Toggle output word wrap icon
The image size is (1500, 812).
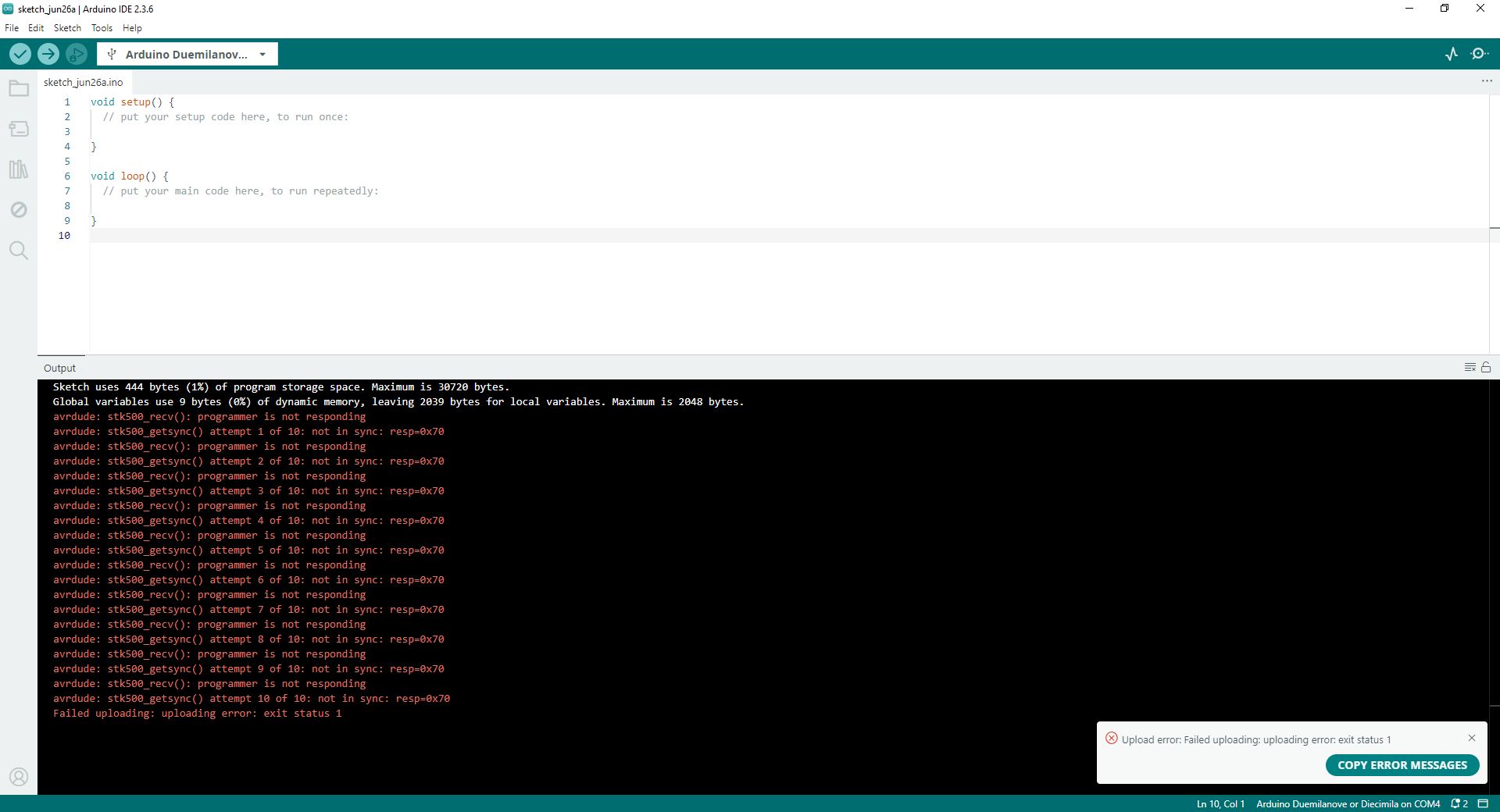click(x=1470, y=367)
